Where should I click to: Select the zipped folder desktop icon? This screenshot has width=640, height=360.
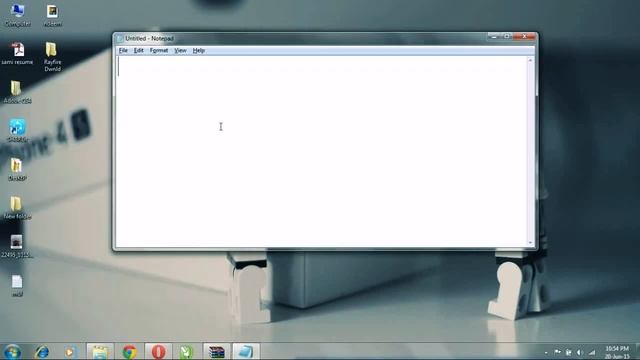coord(17,169)
